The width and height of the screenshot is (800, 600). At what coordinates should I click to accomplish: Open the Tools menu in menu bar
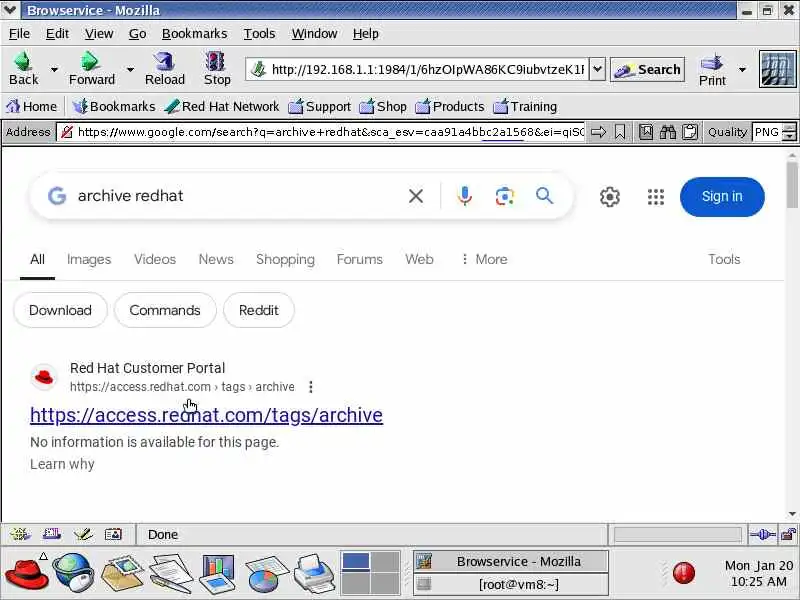coord(259,34)
